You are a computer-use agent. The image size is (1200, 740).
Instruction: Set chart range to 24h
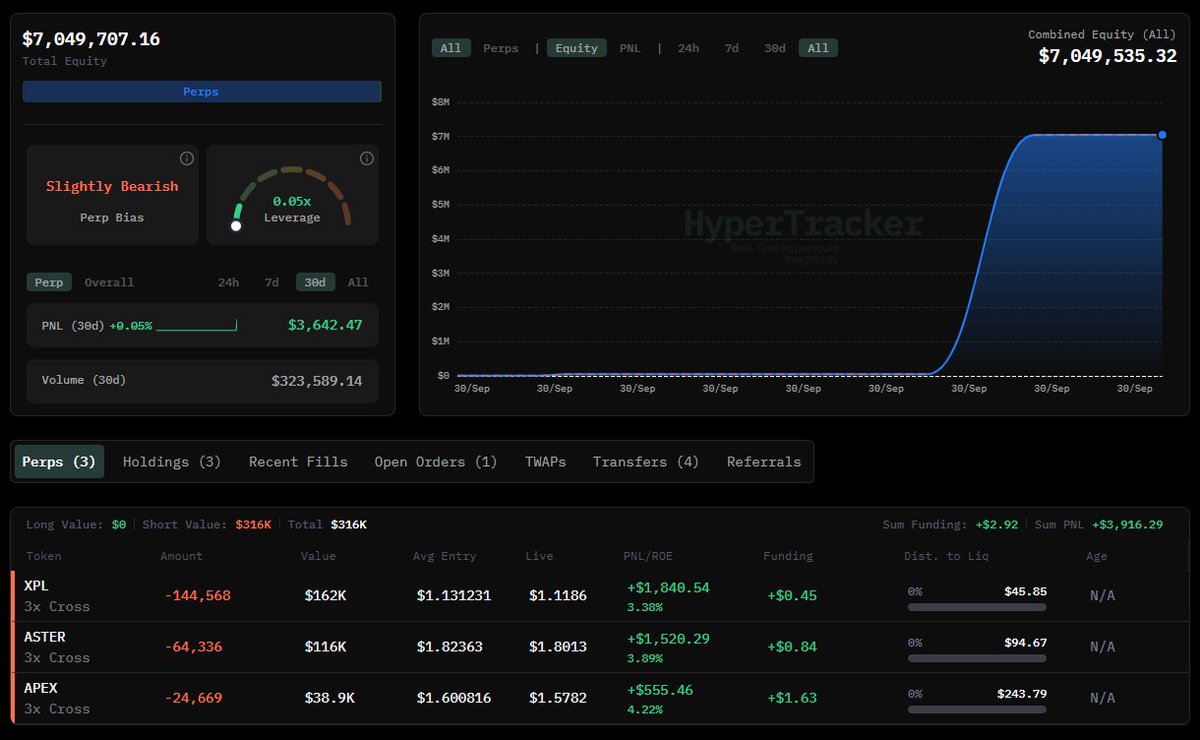click(x=688, y=48)
